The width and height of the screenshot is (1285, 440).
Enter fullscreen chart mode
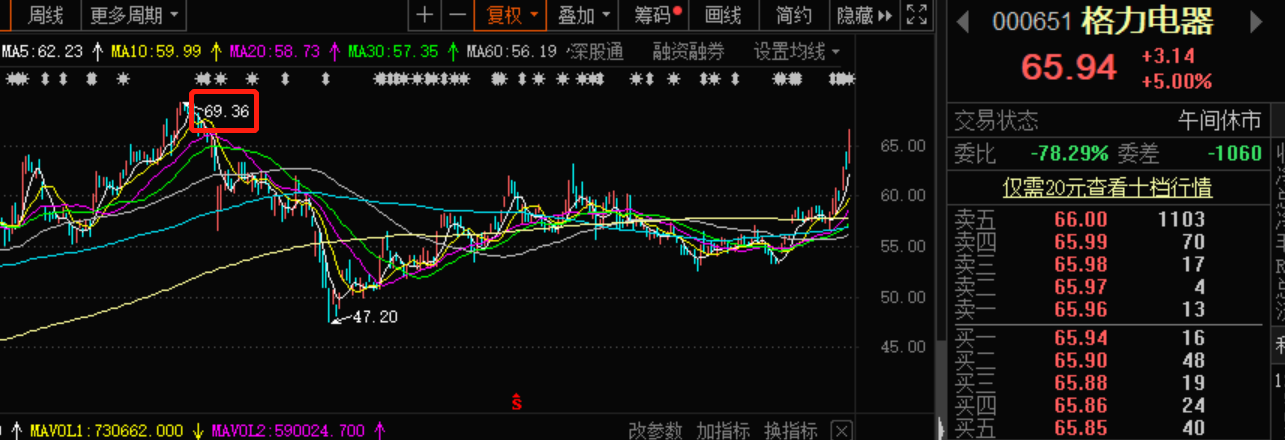tap(915, 14)
